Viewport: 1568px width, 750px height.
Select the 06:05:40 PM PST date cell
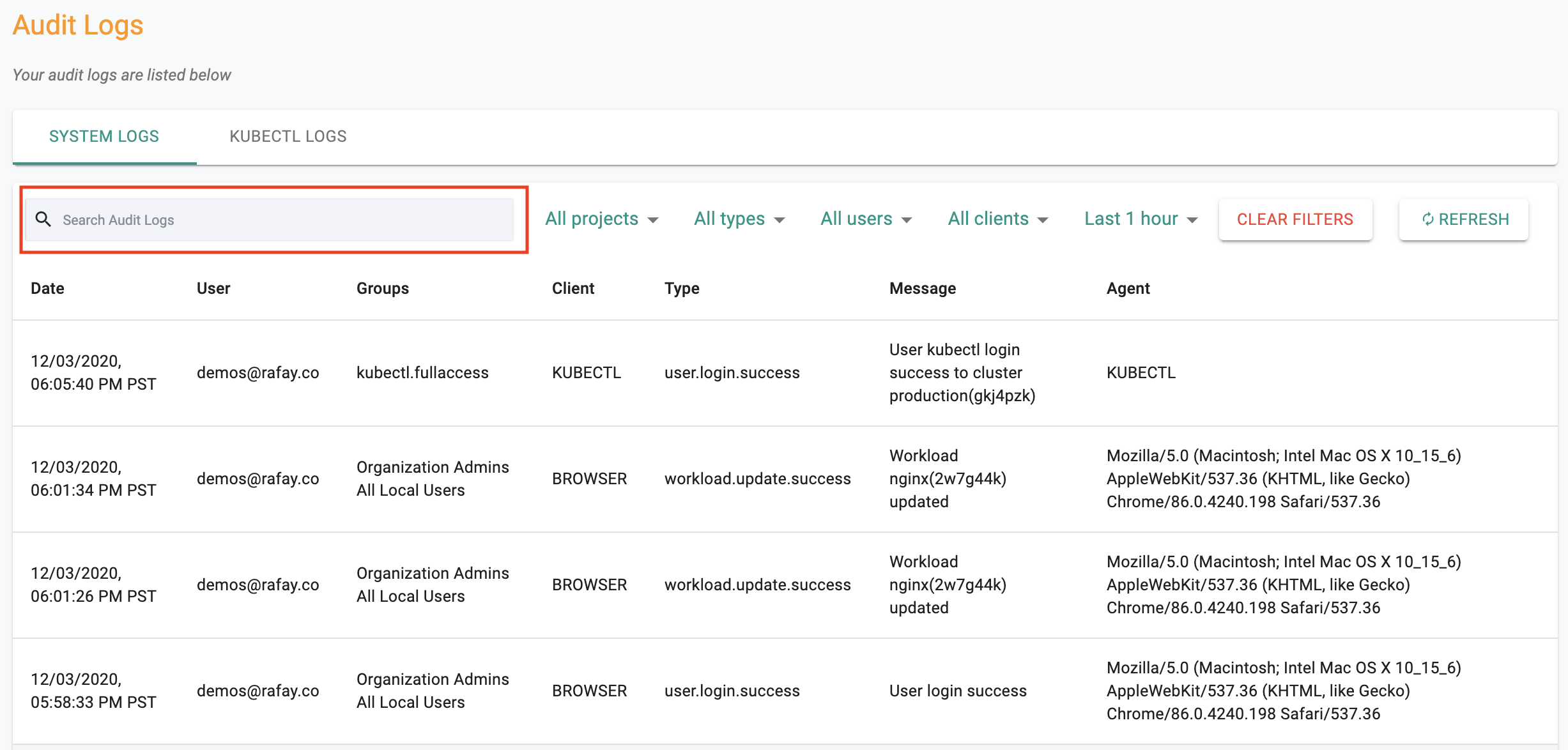[93, 372]
